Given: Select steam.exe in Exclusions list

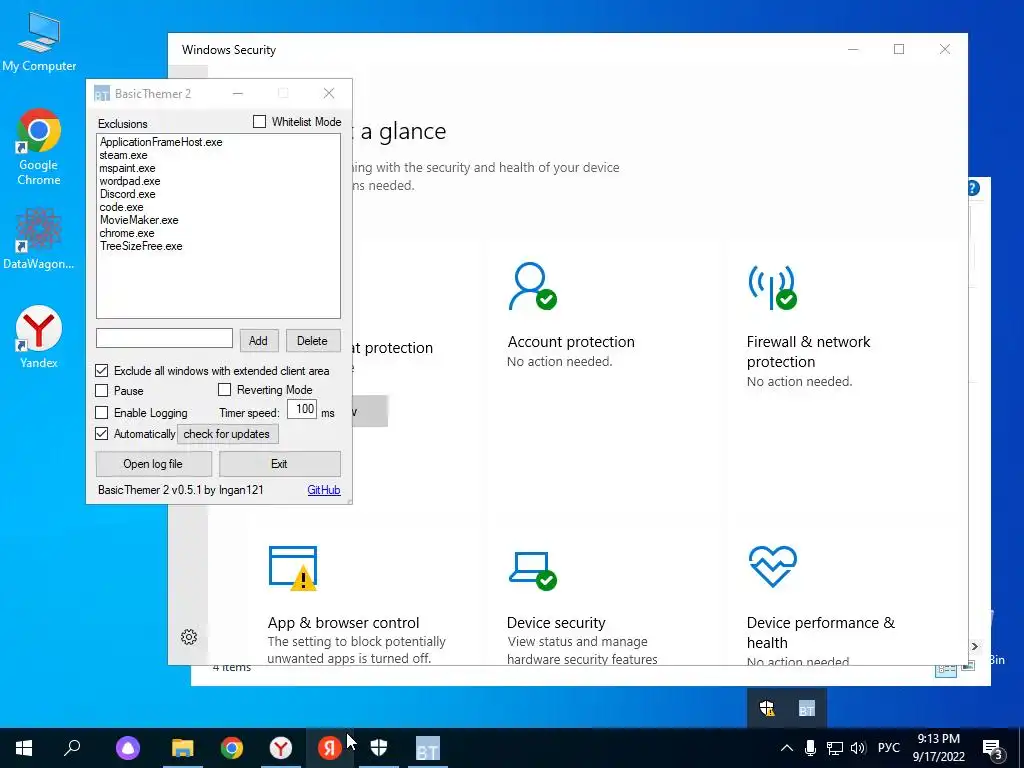Looking at the screenshot, I should coord(123,155).
